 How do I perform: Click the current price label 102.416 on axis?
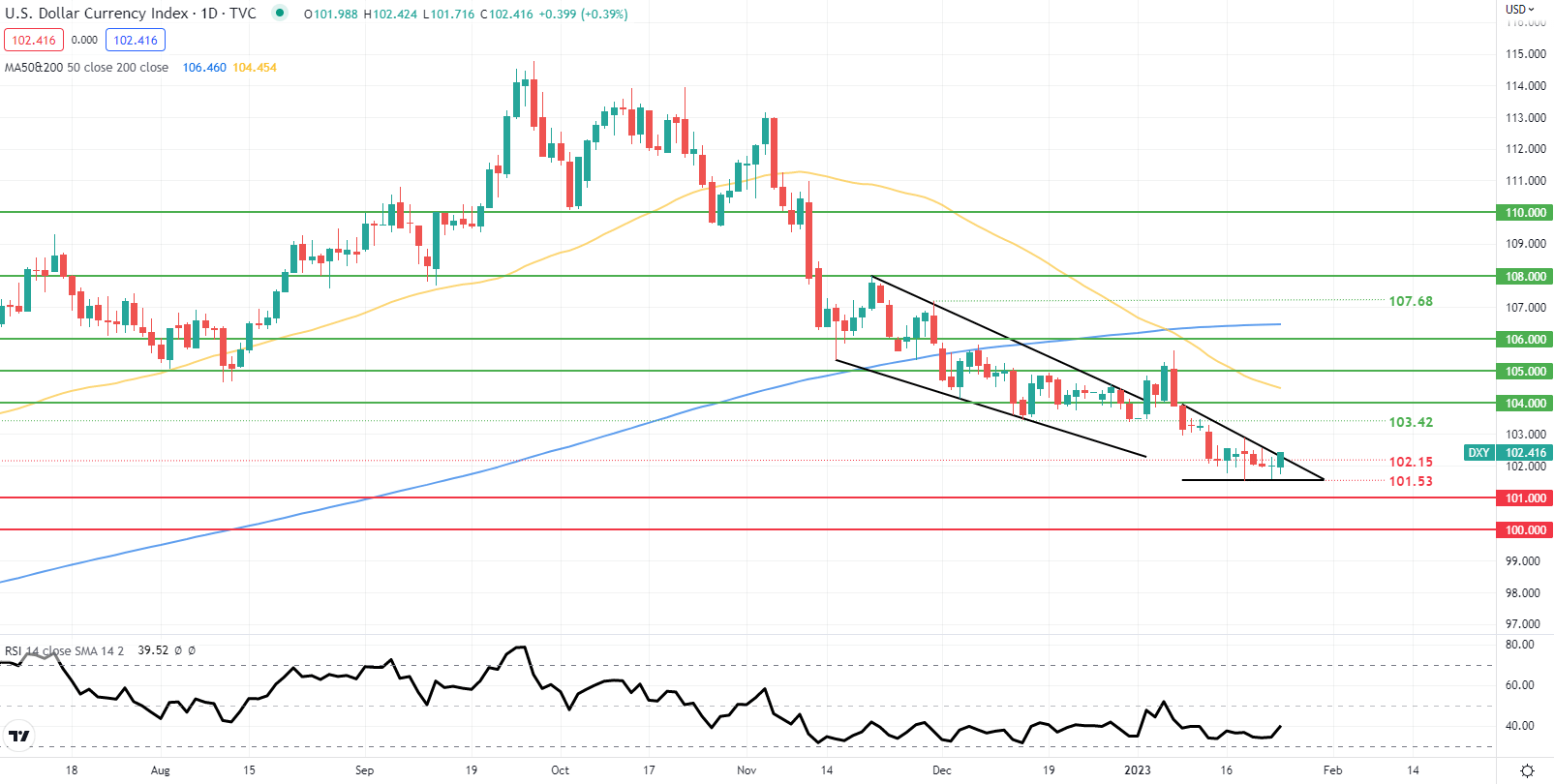tap(1525, 453)
